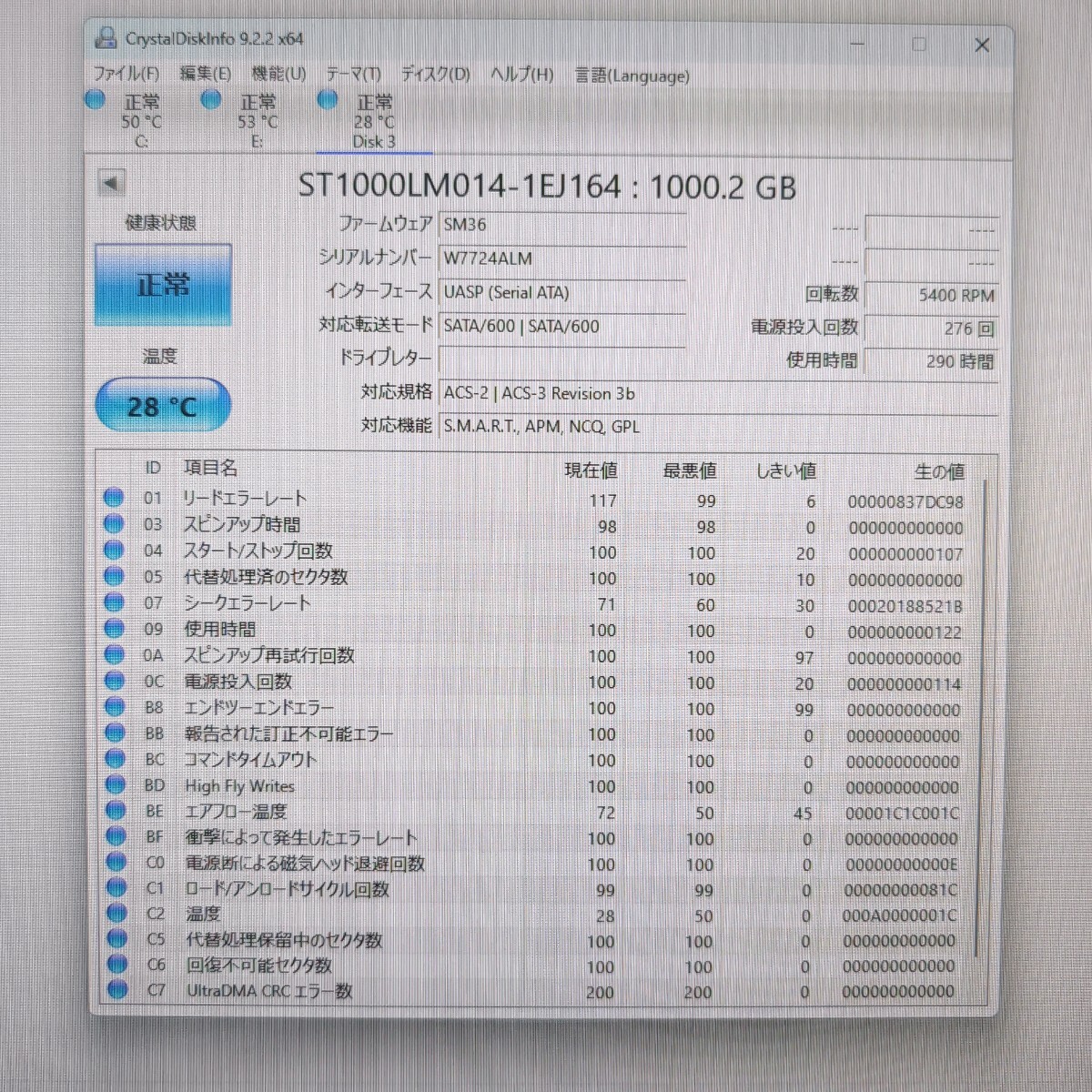1092x1092 pixels.
Task: Click status orb for C7 UltraDMA CRC エラー数
Action: tap(117, 989)
